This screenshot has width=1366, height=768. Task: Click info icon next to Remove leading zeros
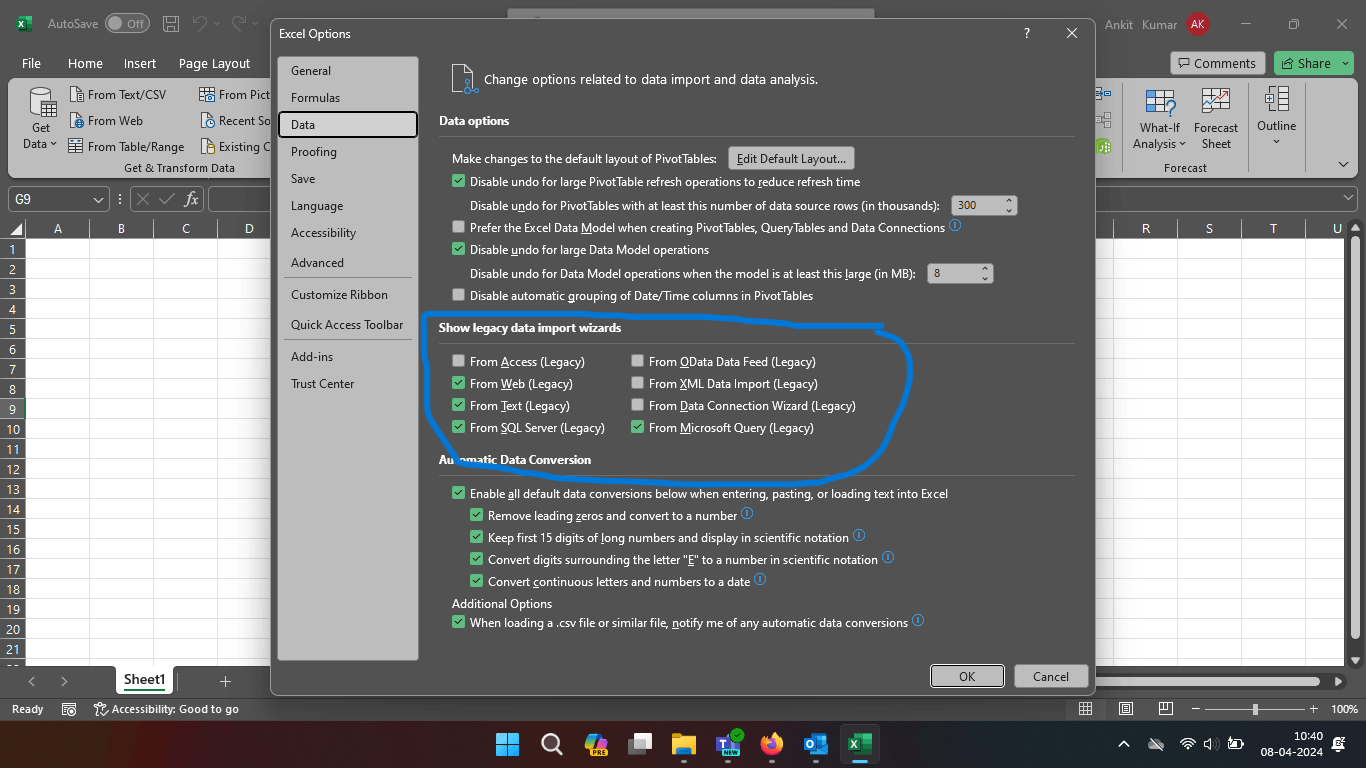pyautogui.click(x=747, y=514)
